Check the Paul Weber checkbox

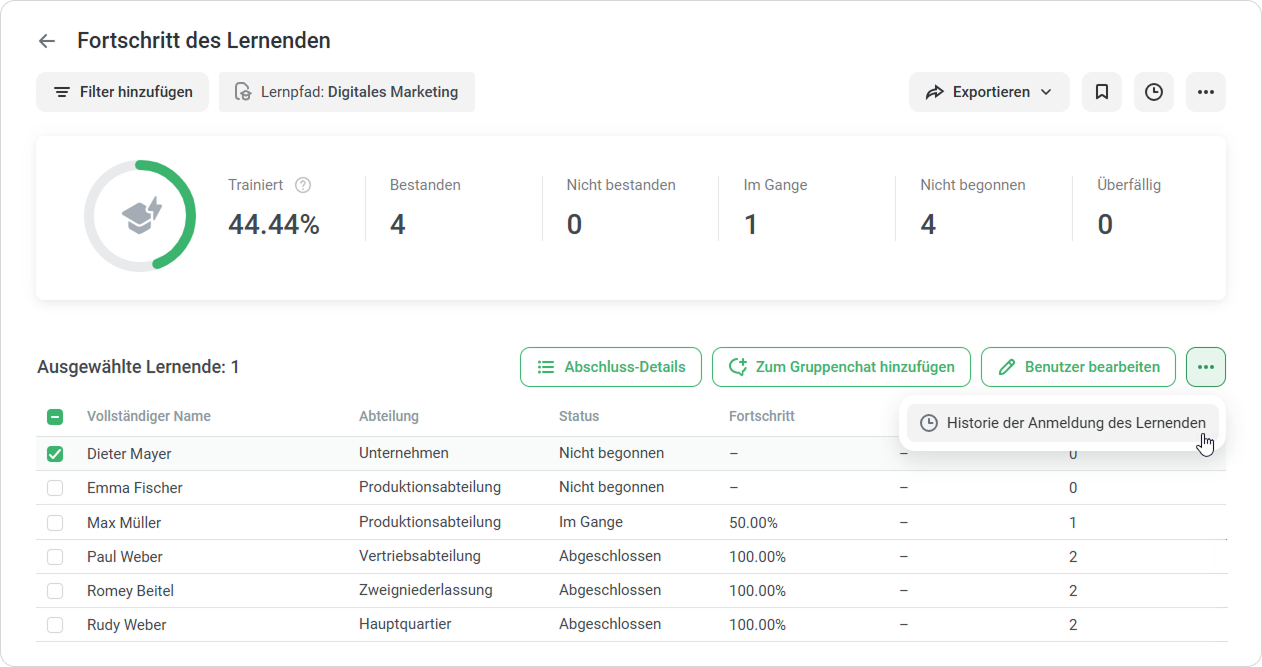[x=55, y=557]
